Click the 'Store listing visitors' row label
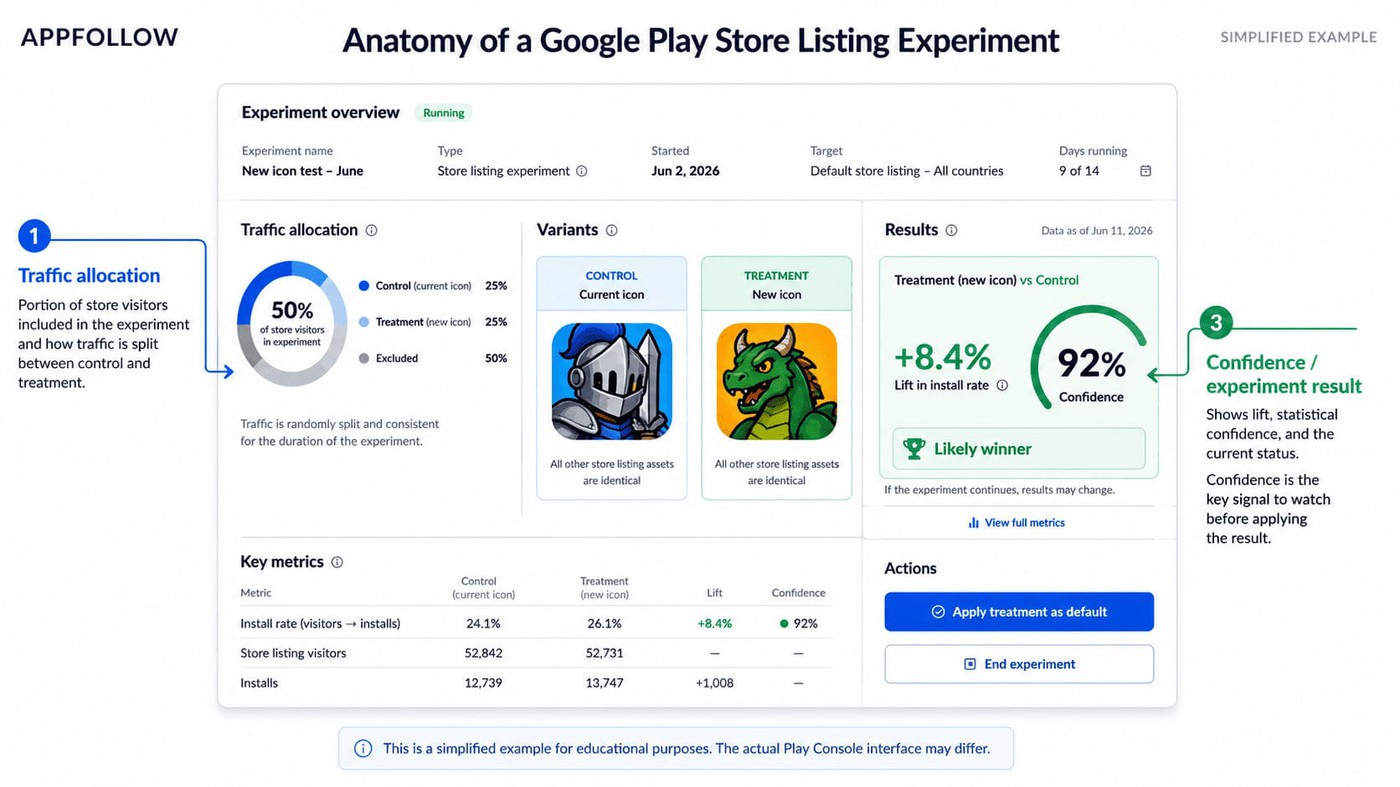Viewport: 1400px width, 787px height. (293, 654)
